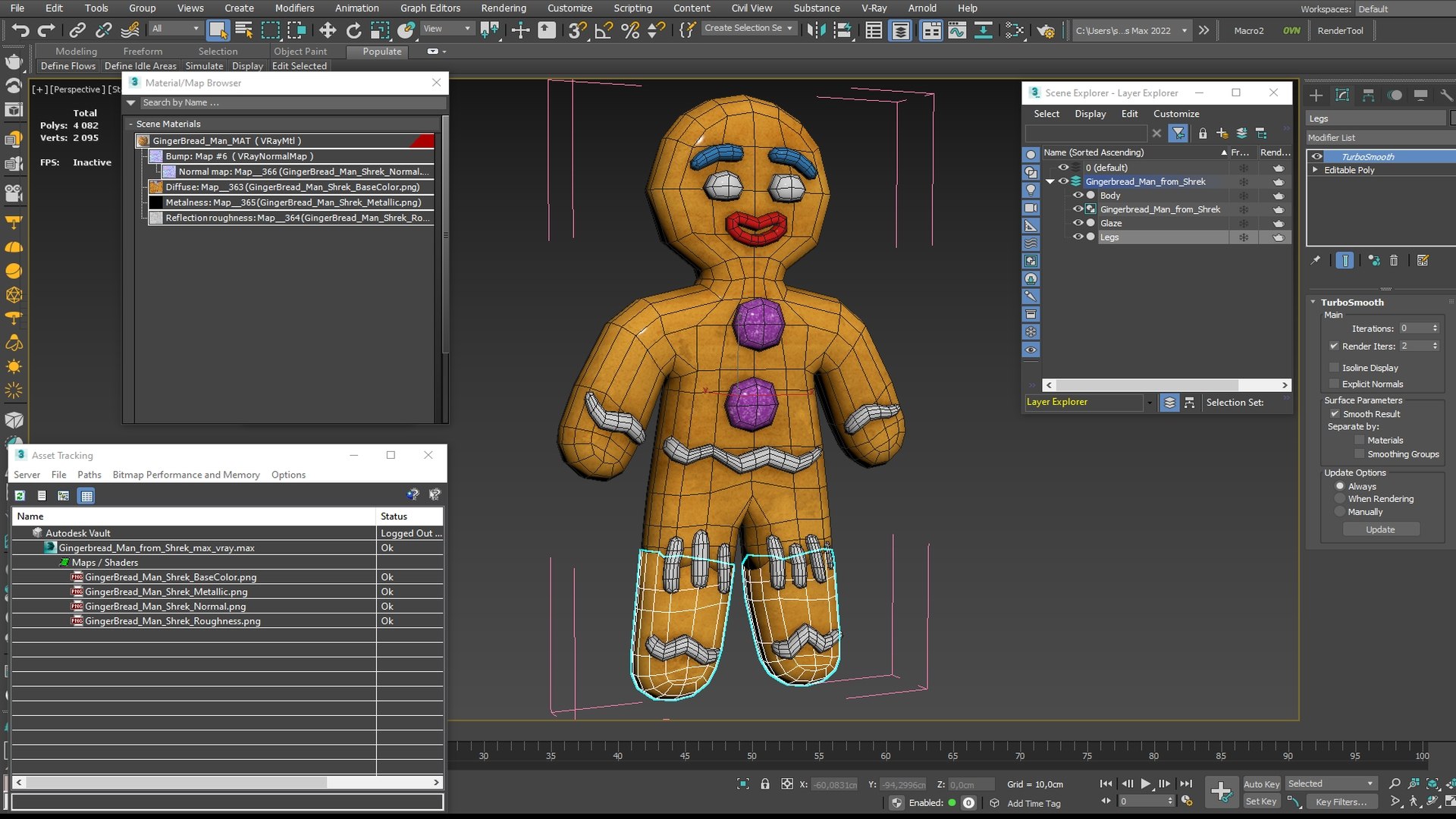This screenshot has width=1456, height=819.
Task: Click the Redo arrow in main toolbar
Action: [x=47, y=30]
